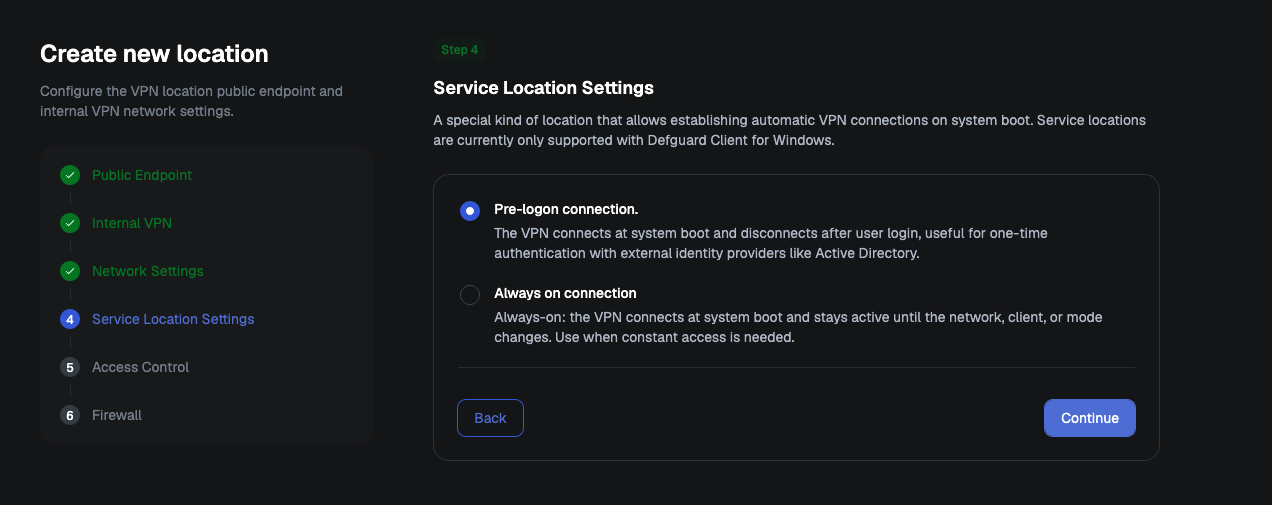Go to the Public Endpoint step
Viewport: 1272px width, 505px height.
(x=142, y=175)
